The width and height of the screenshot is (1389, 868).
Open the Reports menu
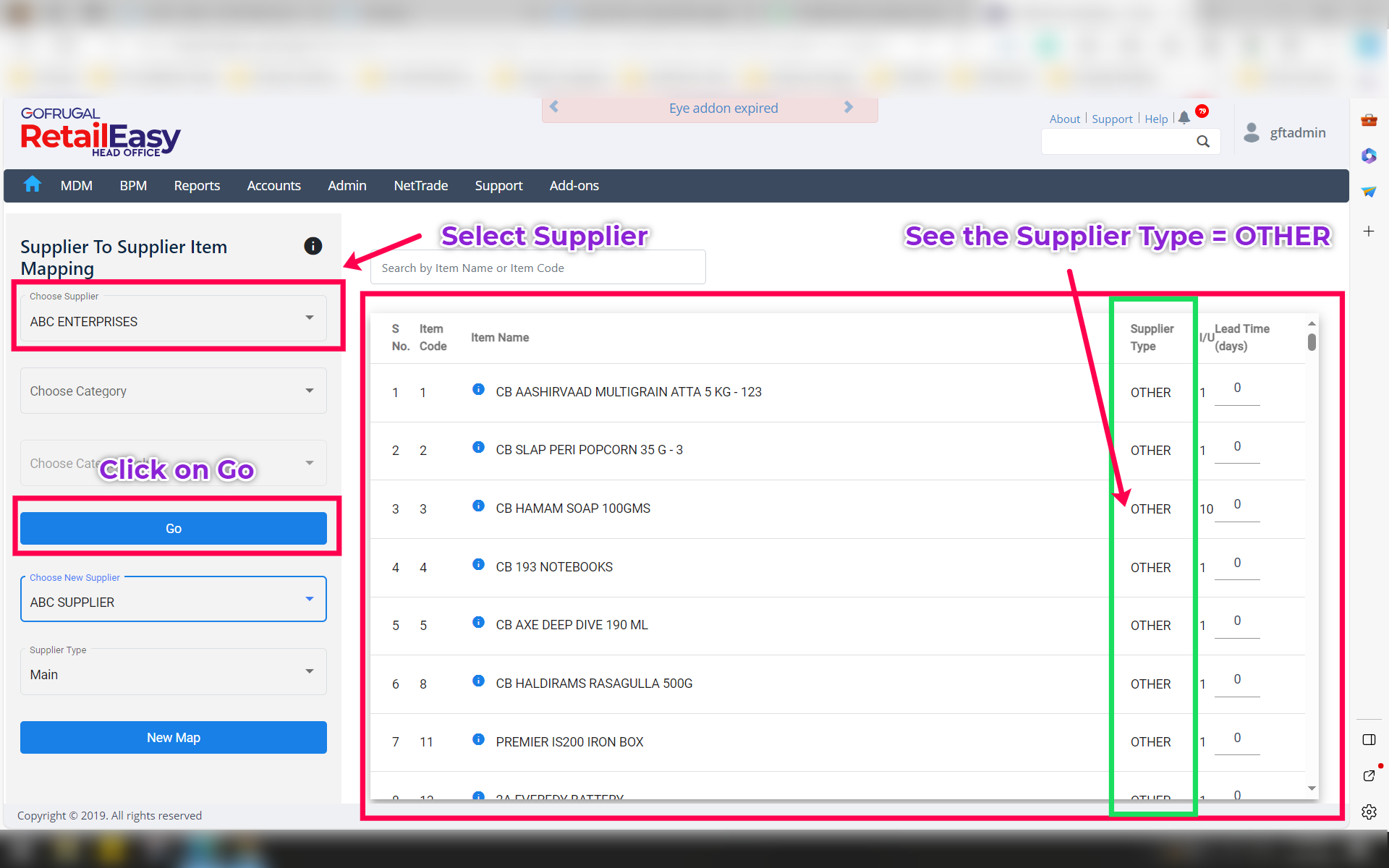click(197, 186)
